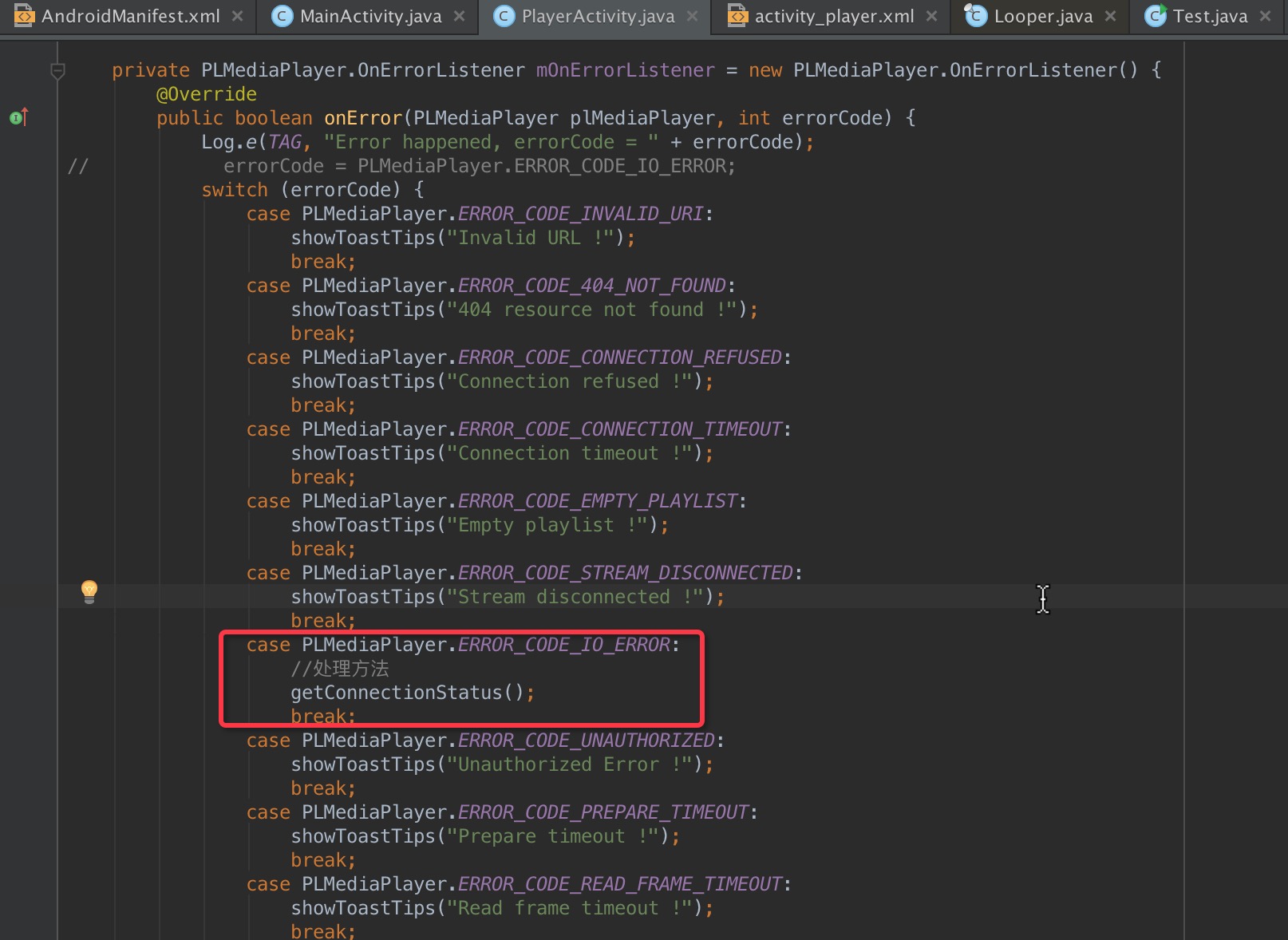The height and width of the screenshot is (940, 1288).
Task: Close the AndroidManifest.xml tab
Action: [x=237, y=16]
